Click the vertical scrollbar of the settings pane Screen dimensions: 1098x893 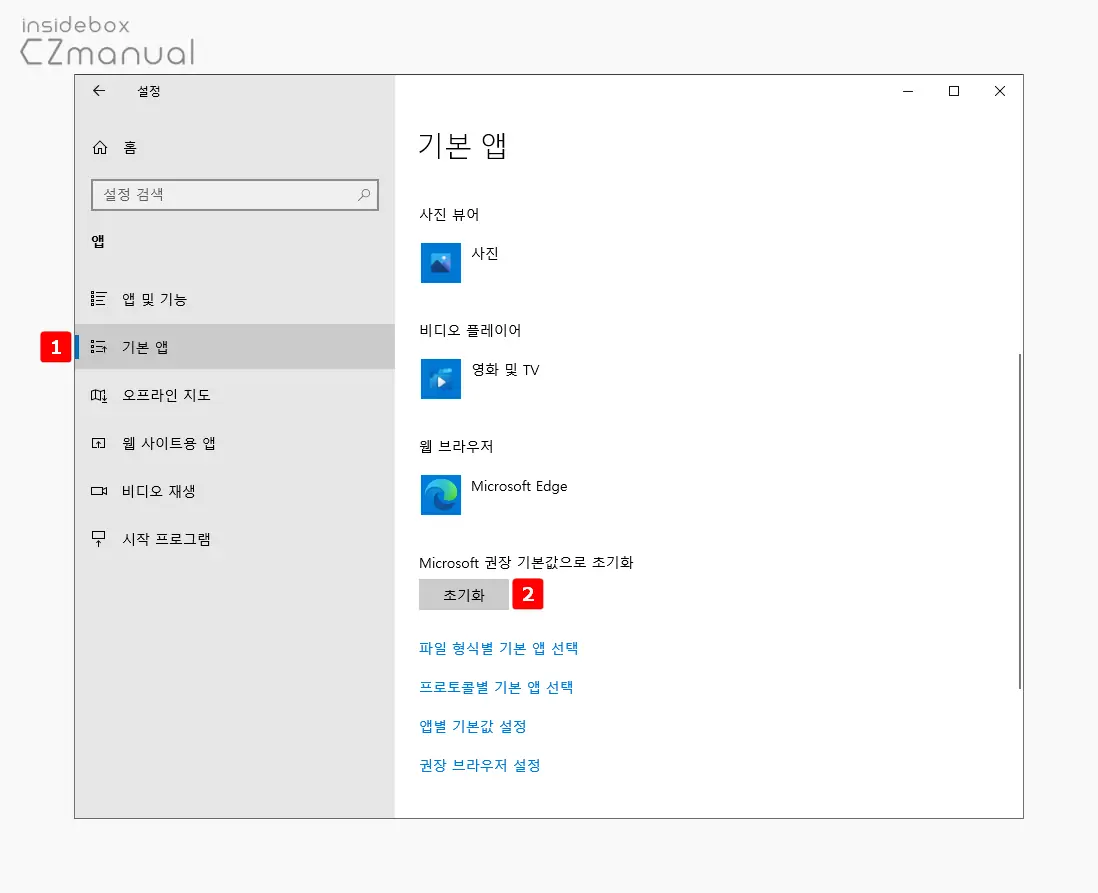[1020, 522]
